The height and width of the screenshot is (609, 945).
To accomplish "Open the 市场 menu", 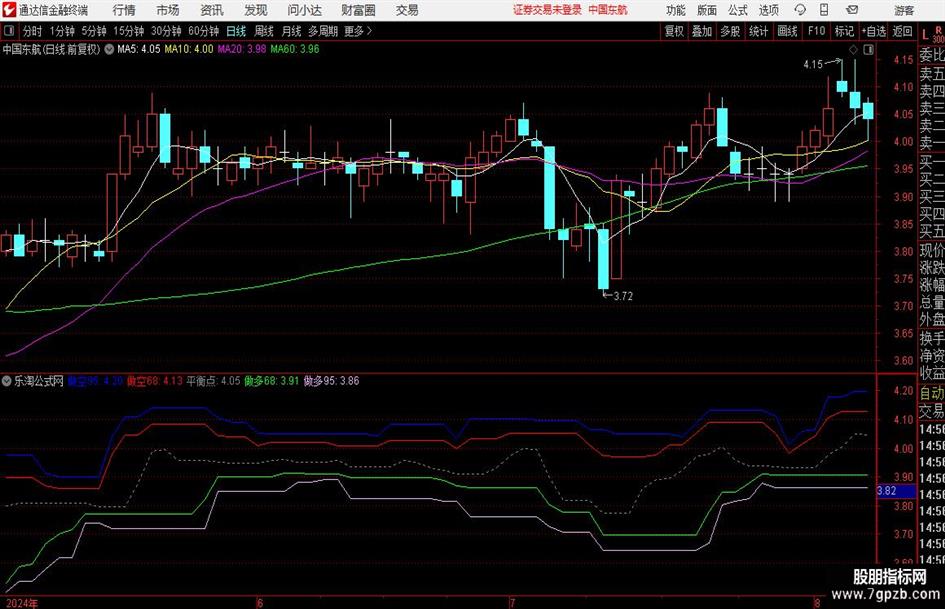I will tap(168, 10).
